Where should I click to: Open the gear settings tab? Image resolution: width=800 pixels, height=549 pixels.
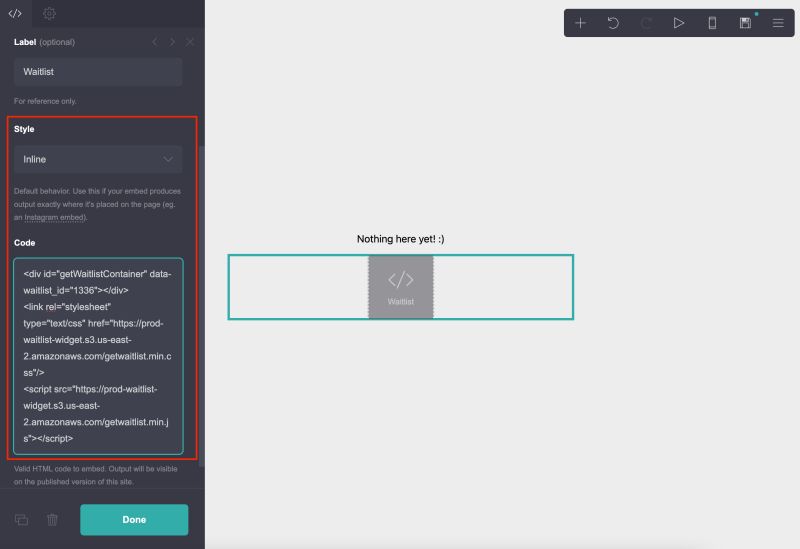[49, 13]
